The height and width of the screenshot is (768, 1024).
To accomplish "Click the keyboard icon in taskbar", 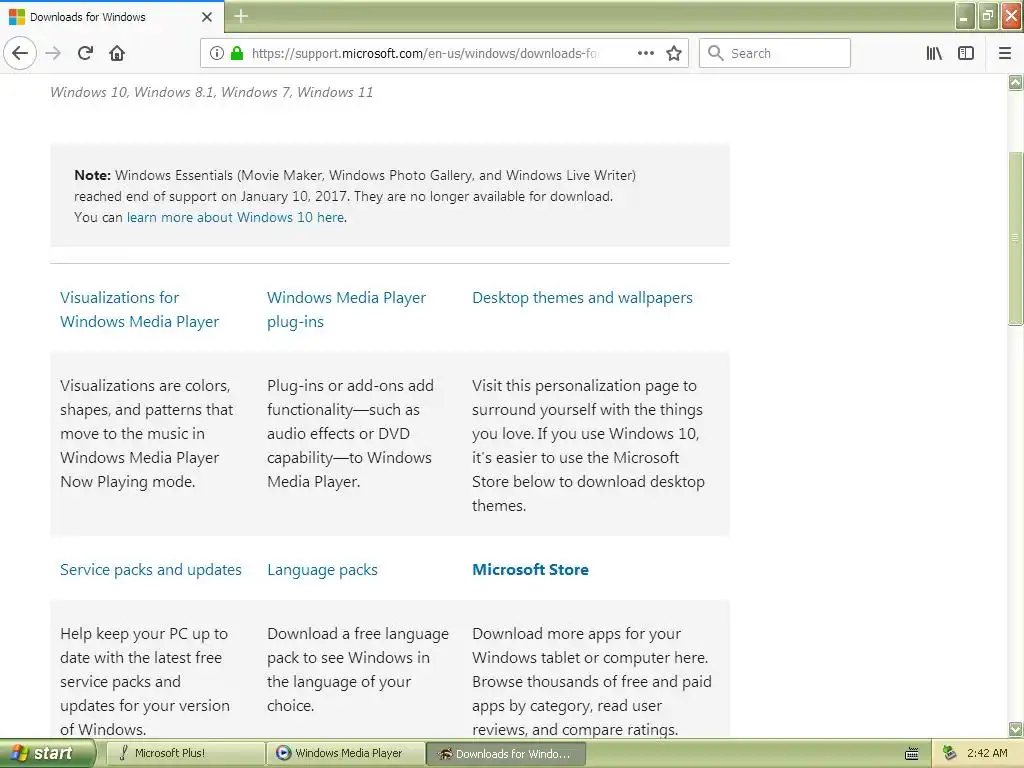I will 912,754.
